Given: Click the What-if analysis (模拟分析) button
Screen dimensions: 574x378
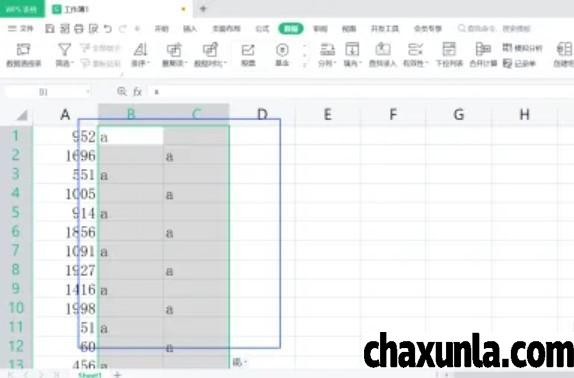Looking at the screenshot, I should (522, 48).
